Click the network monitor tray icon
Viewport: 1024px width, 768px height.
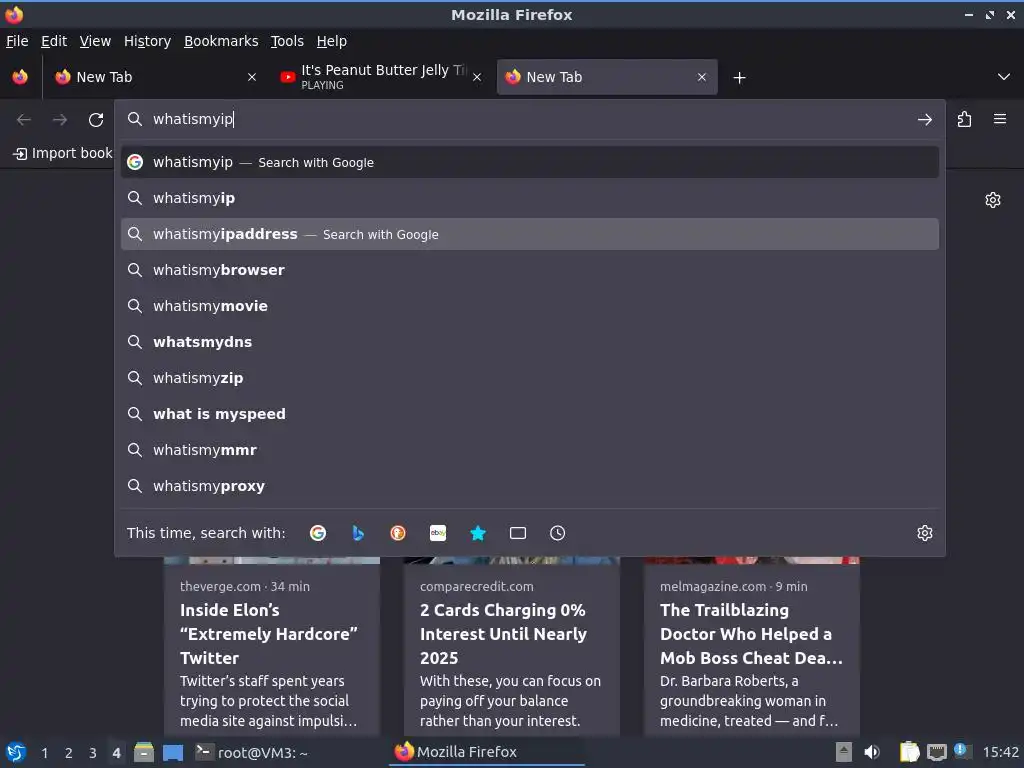936,752
